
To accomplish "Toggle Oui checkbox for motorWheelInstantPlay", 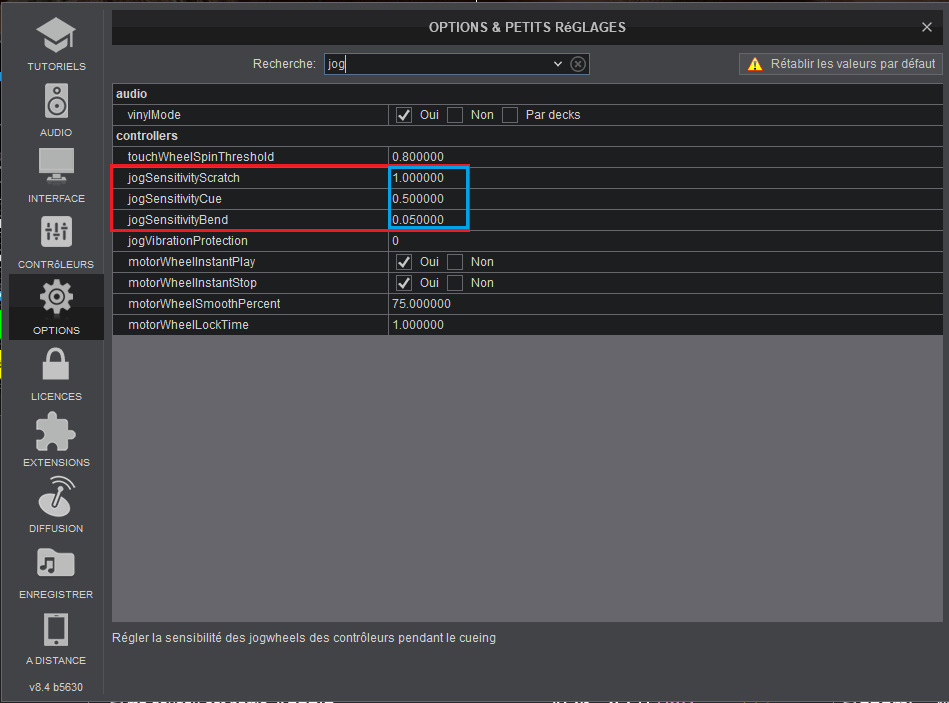I will 404,262.
